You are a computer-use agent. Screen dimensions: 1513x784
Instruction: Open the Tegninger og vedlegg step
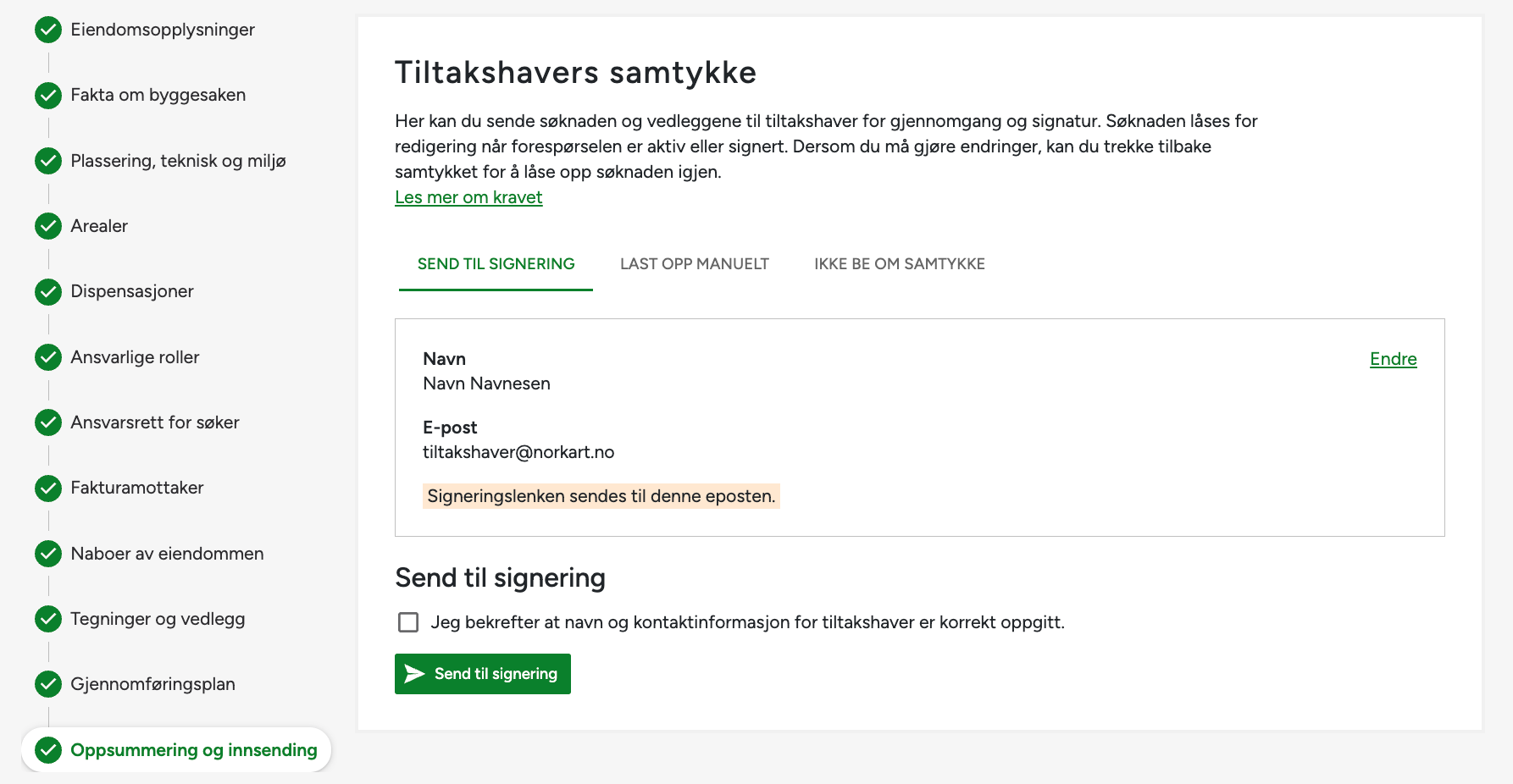pyautogui.click(x=158, y=619)
